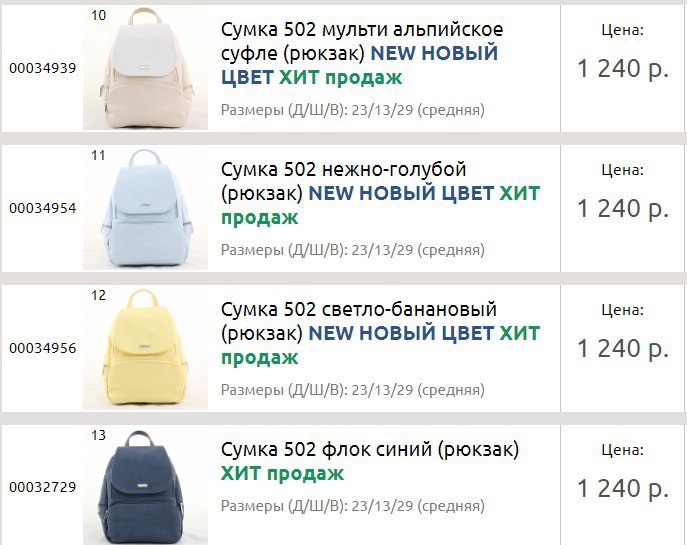This screenshot has width=687, height=545.
Task: Click 'NEW НОВЫЙ' label on альпийское суфле bag
Action: coord(434,53)
